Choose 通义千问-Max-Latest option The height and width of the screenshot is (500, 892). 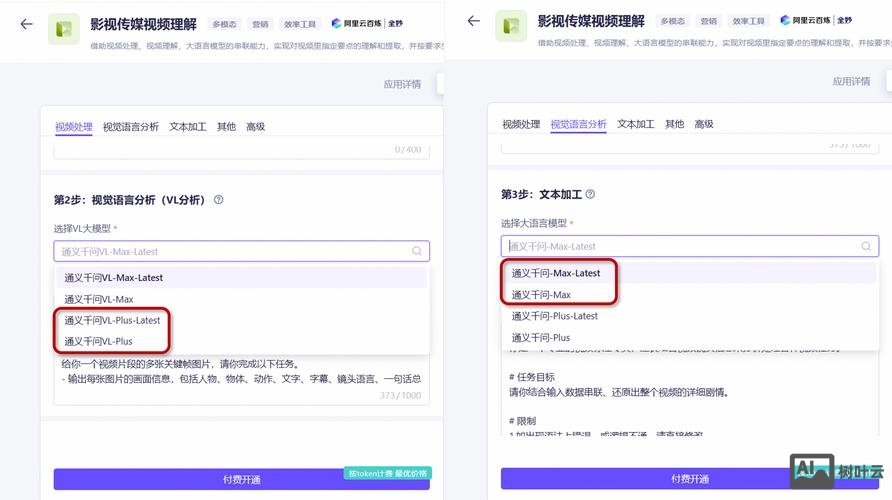click(x=689, y=273)
